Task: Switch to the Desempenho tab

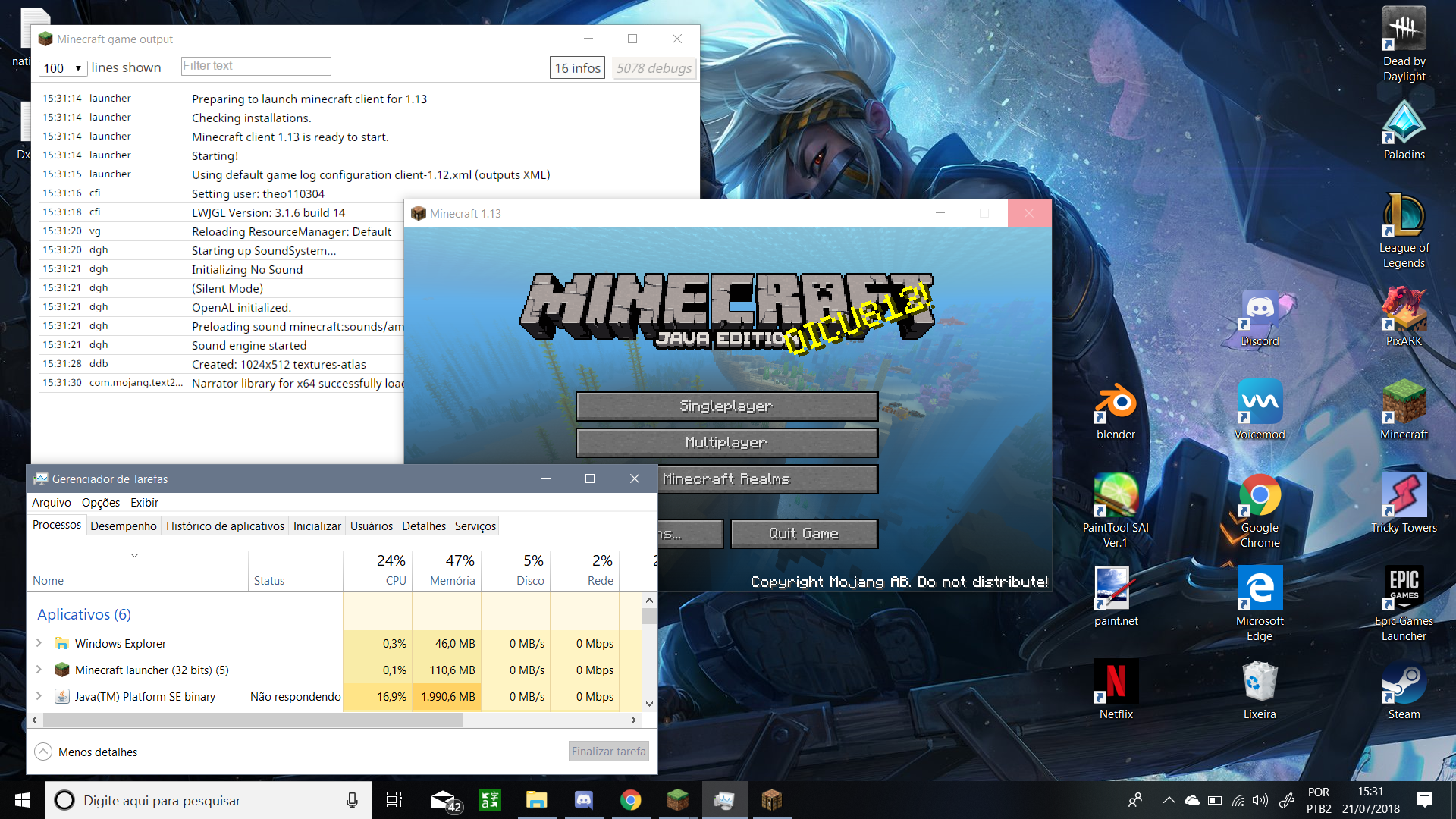Action: click(123, 526)
